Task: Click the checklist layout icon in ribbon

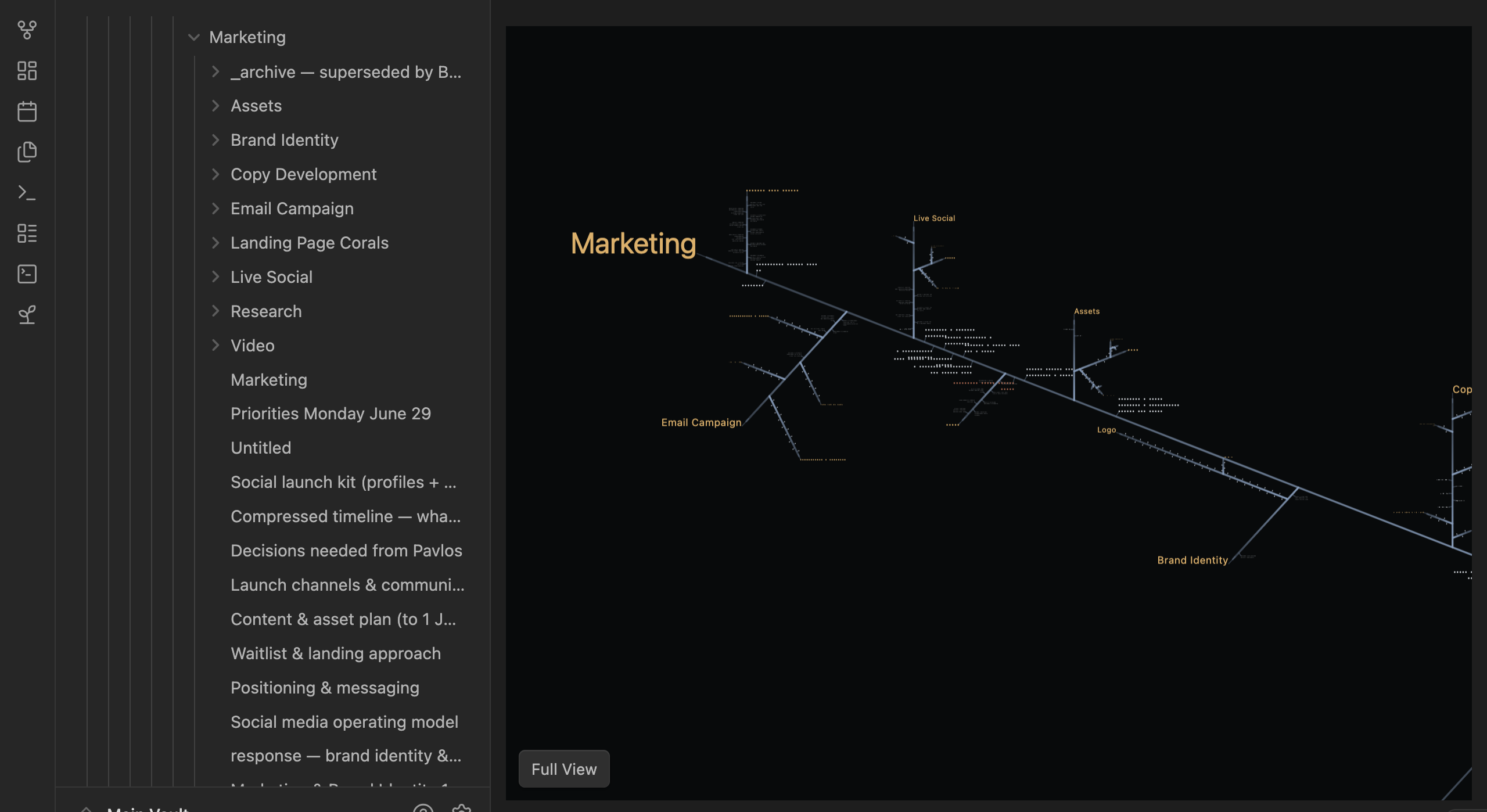Action: [27, 233]
